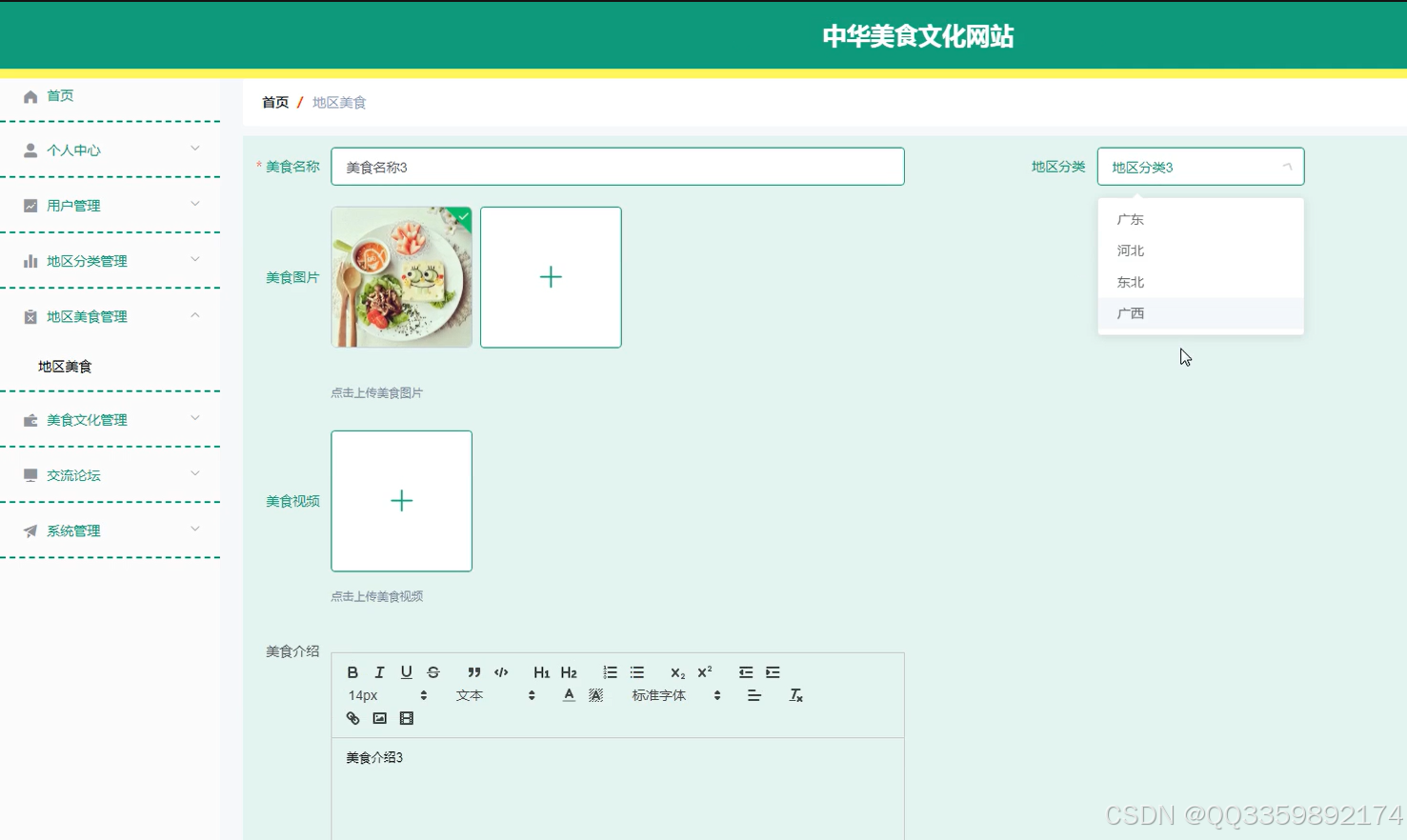Collapse the 地区美食管理 menu chevron
The width and height of the screenshot is (1407, 840).
(x=195, y=315)
